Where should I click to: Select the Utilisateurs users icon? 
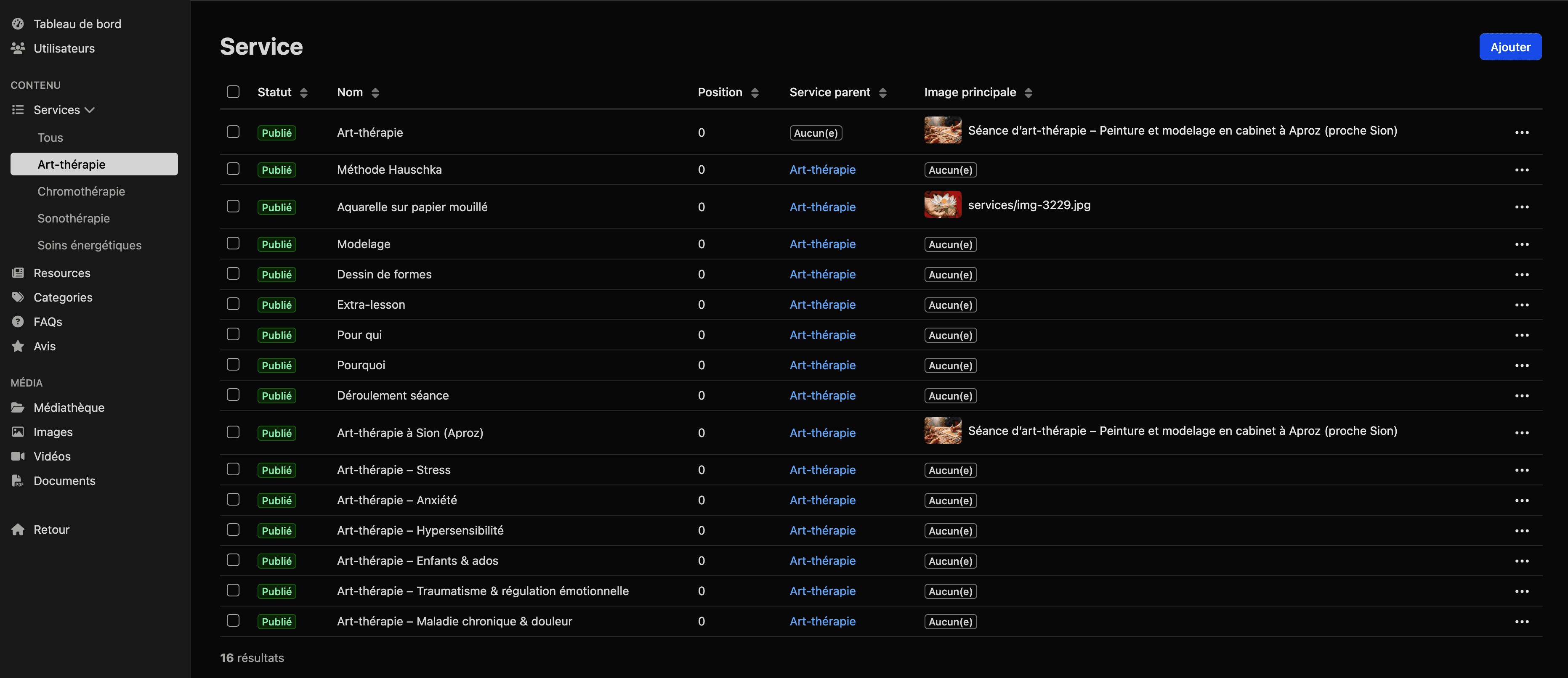pyautogui.click(x=18, y=48)
